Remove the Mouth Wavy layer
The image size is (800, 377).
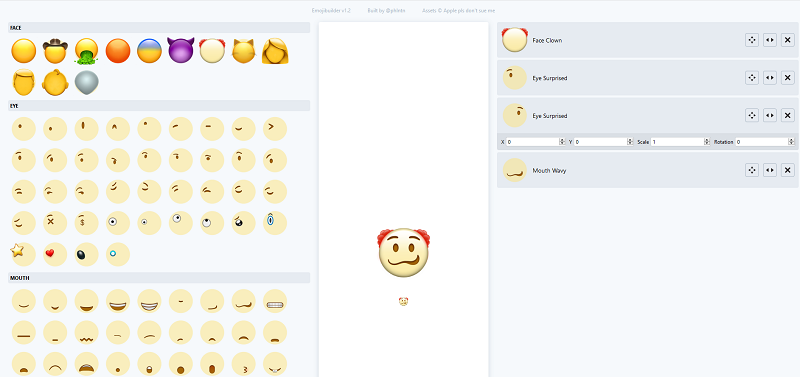click(x=788, y=170)
